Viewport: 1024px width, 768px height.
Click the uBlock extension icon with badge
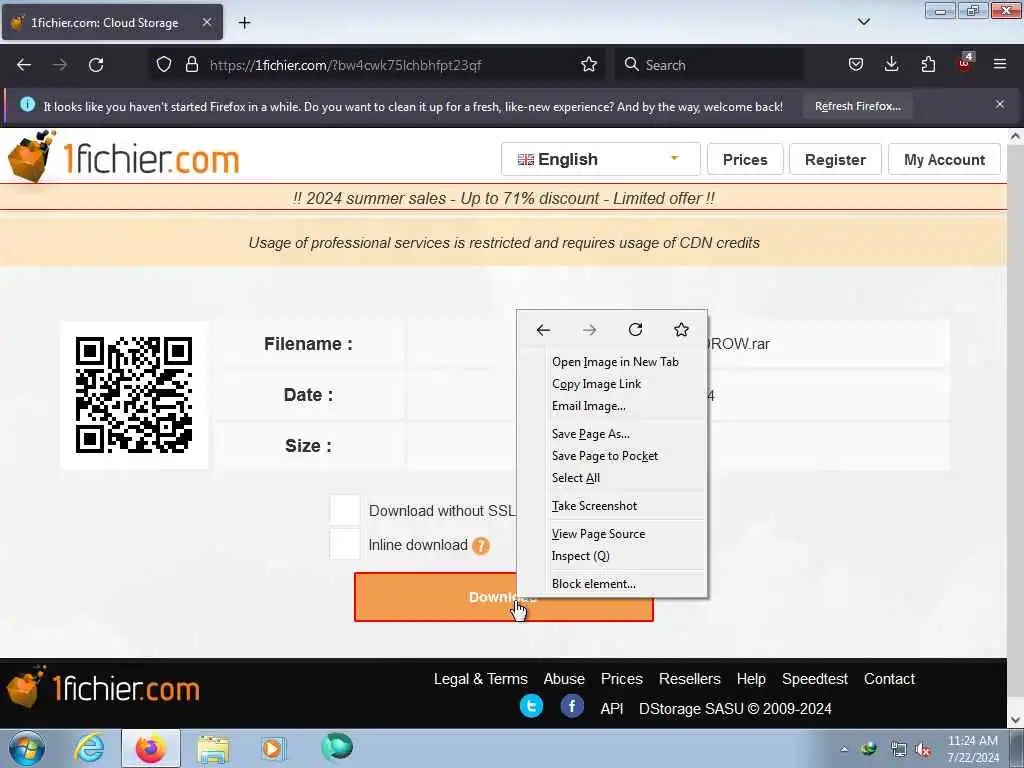pyautogui.click(x=965, y=63)
